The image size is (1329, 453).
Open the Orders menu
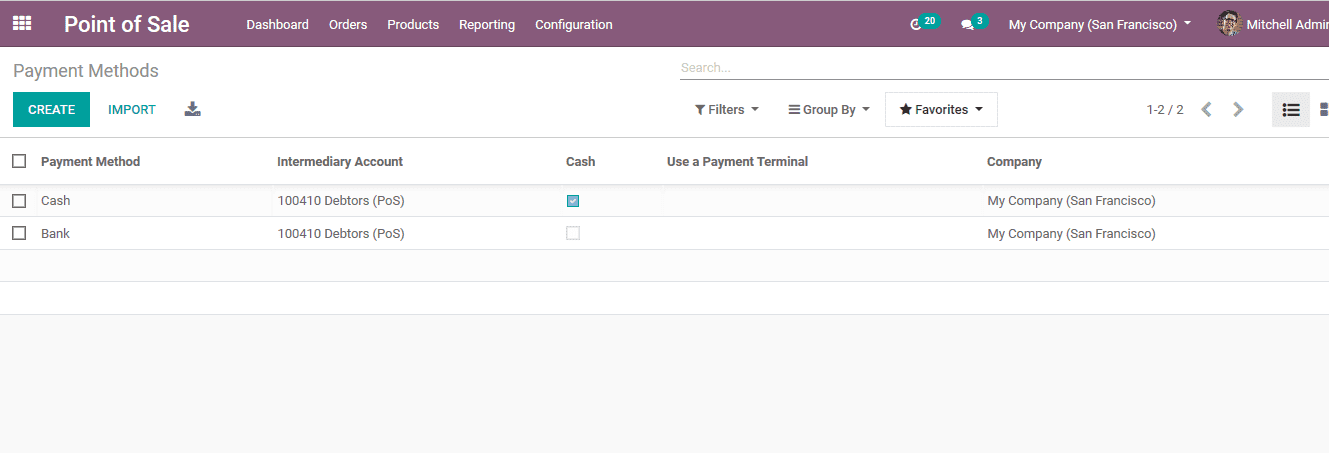coord(348,24)
